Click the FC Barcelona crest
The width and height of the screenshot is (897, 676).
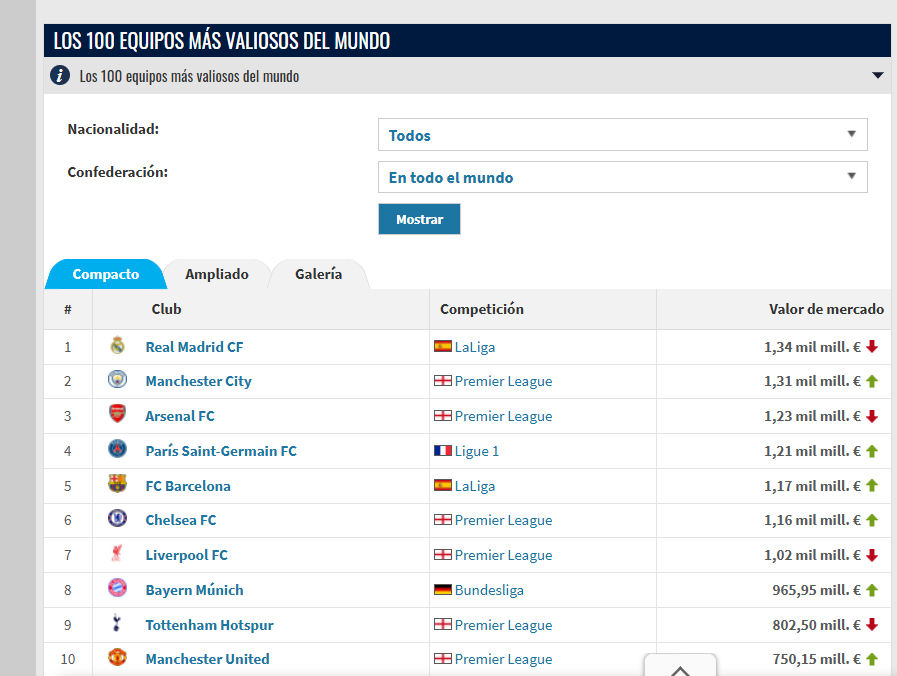pyautogui.click(x=117, y=484)
